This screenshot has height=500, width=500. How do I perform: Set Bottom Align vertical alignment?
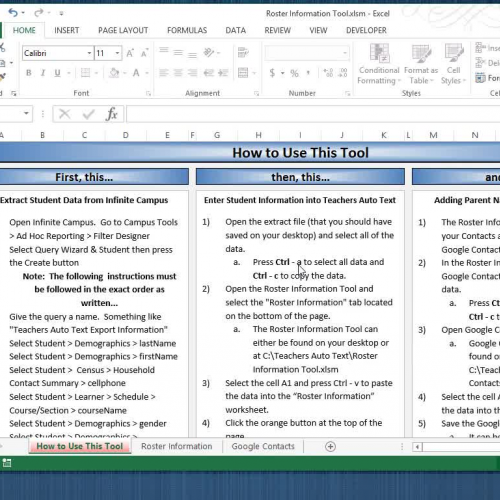(192, 55)
